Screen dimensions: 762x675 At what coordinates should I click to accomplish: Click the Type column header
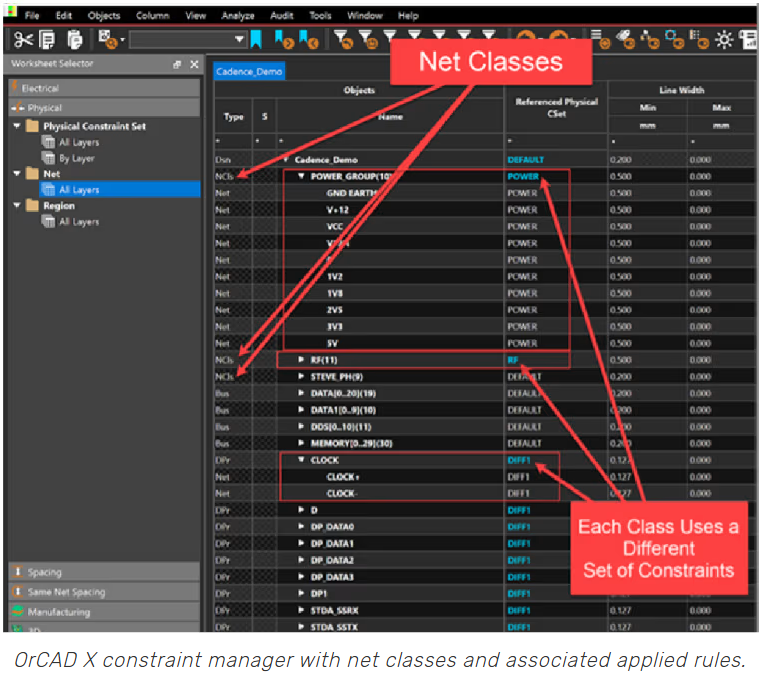coord(233,116)
